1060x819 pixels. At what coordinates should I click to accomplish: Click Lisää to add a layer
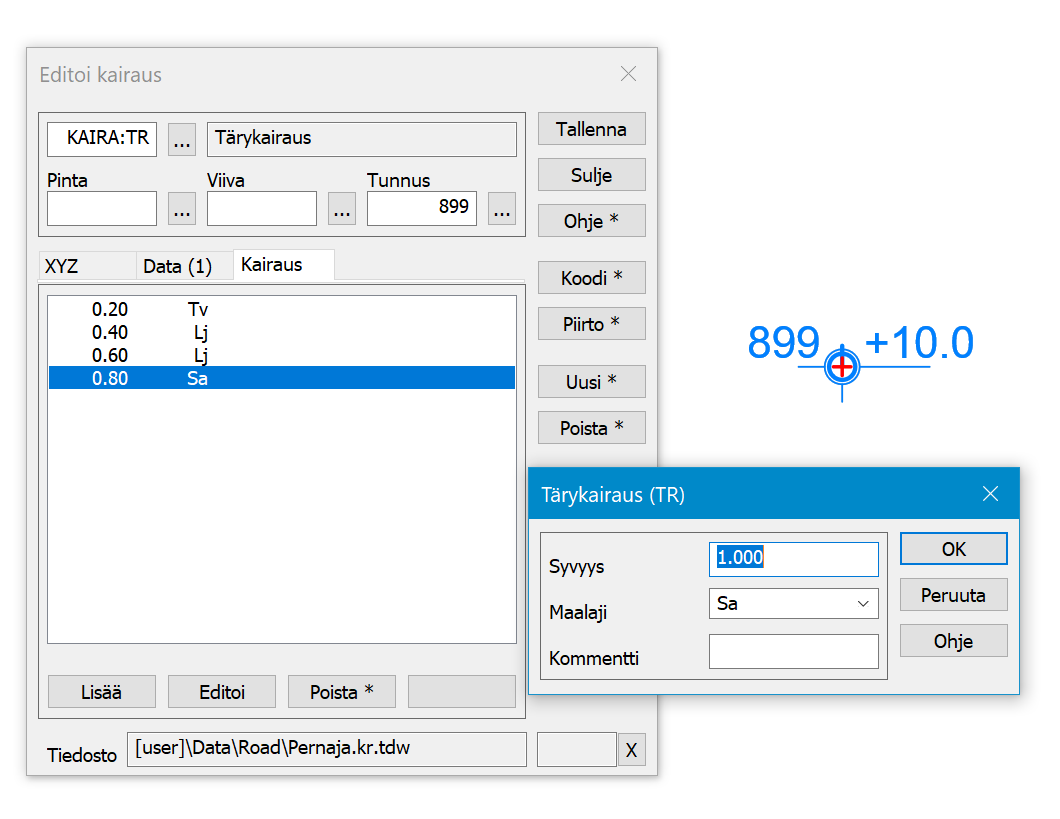[x=102, y=692]
